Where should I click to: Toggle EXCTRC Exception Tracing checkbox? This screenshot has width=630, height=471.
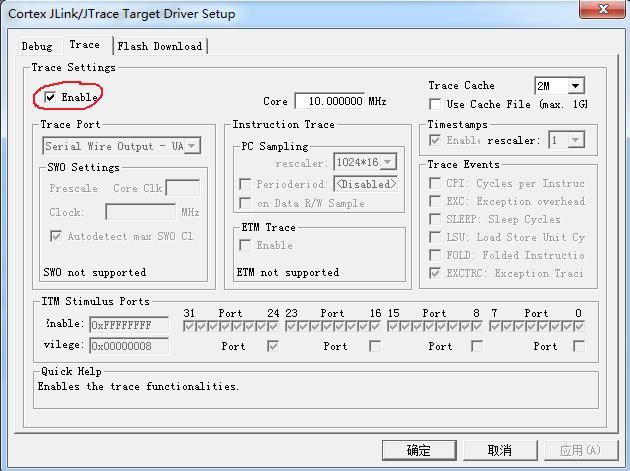click(435, 273)
